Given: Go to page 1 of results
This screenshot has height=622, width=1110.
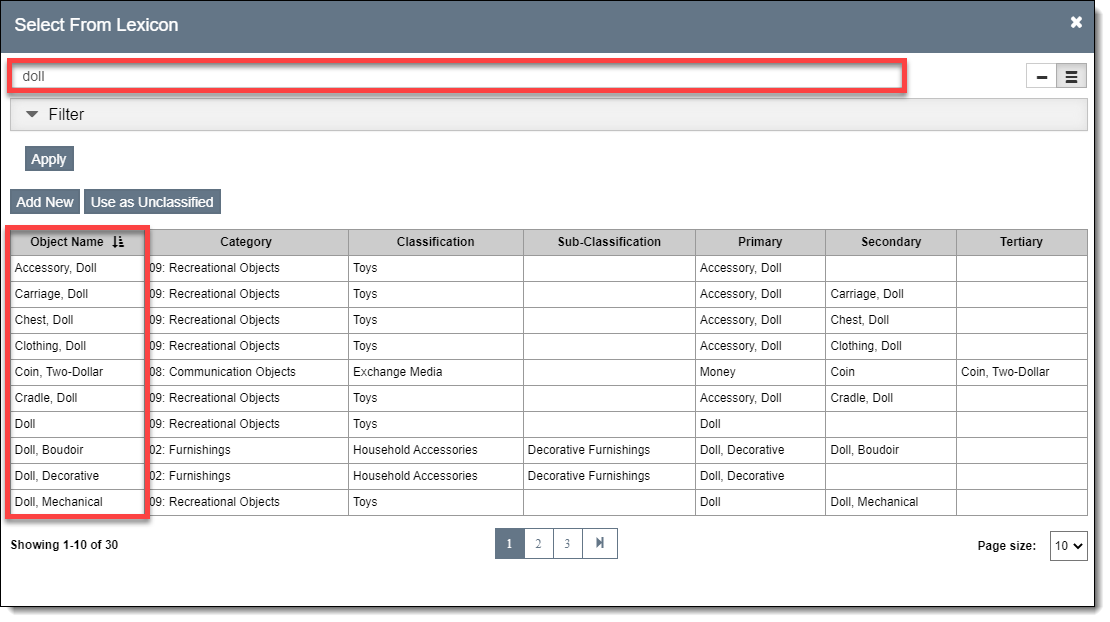Looking at the screenshot, I should tap(510, 543).
